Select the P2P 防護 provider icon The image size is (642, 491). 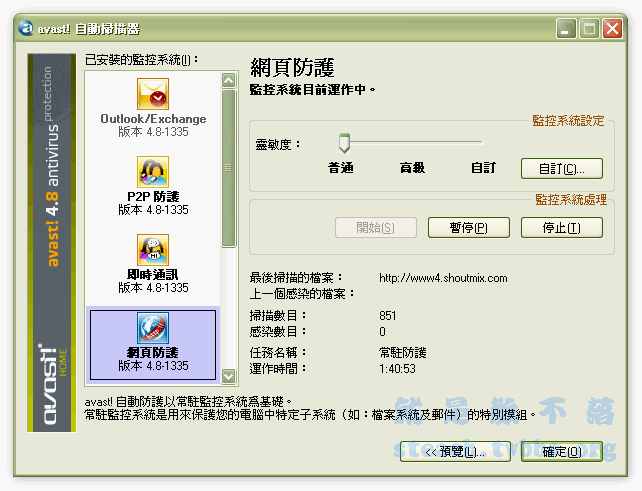coord(153,172)
